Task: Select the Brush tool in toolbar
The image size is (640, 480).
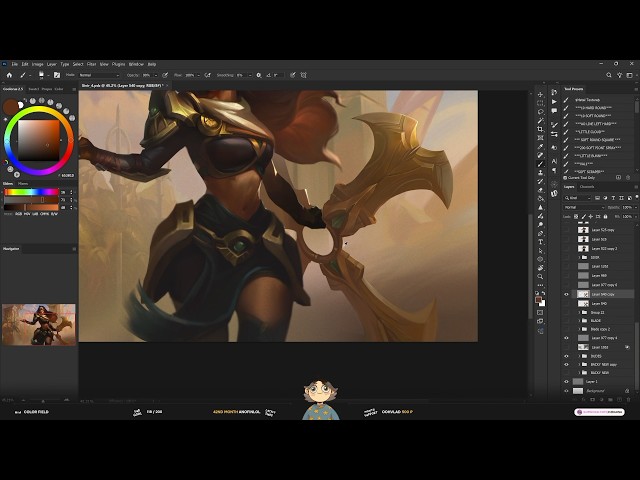Action: coord(540,164)
